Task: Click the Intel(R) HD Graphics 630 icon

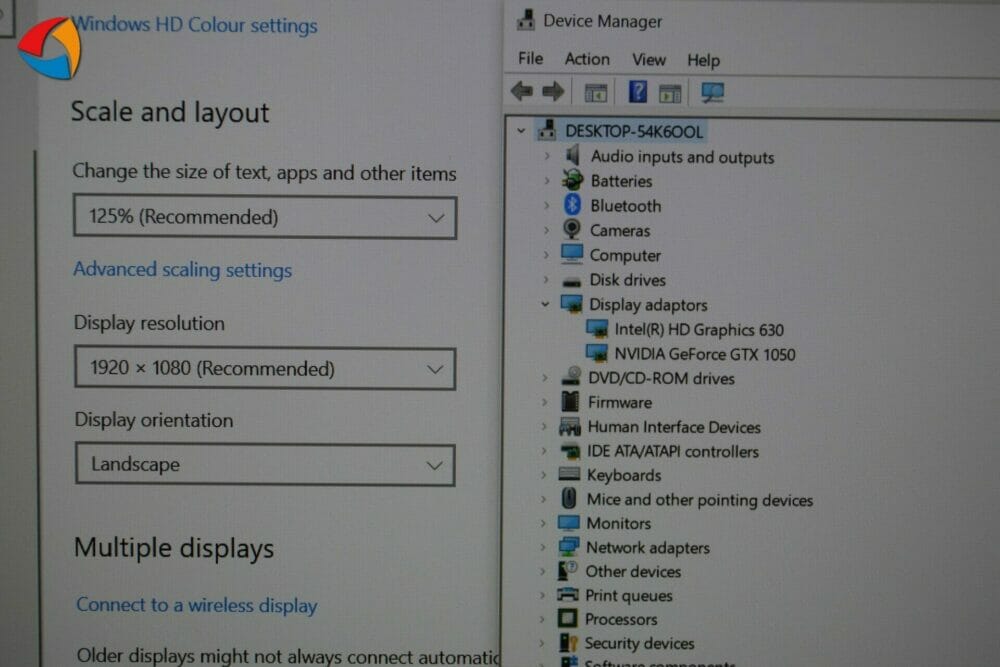Action: tap(597, 329)
